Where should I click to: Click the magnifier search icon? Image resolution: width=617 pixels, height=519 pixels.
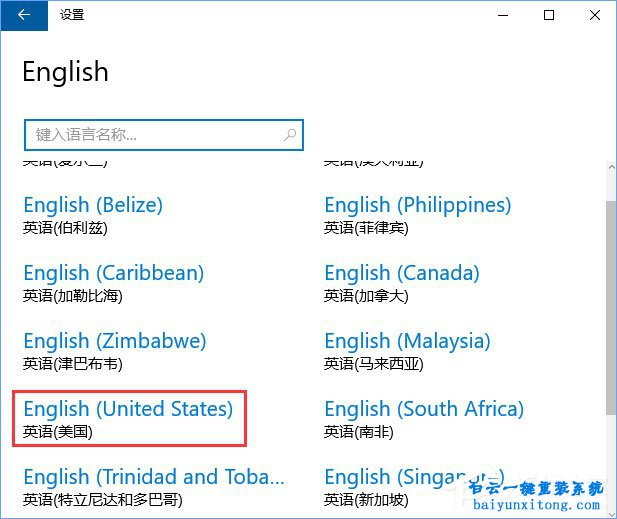pyautogui.click(x=290, y=134)
